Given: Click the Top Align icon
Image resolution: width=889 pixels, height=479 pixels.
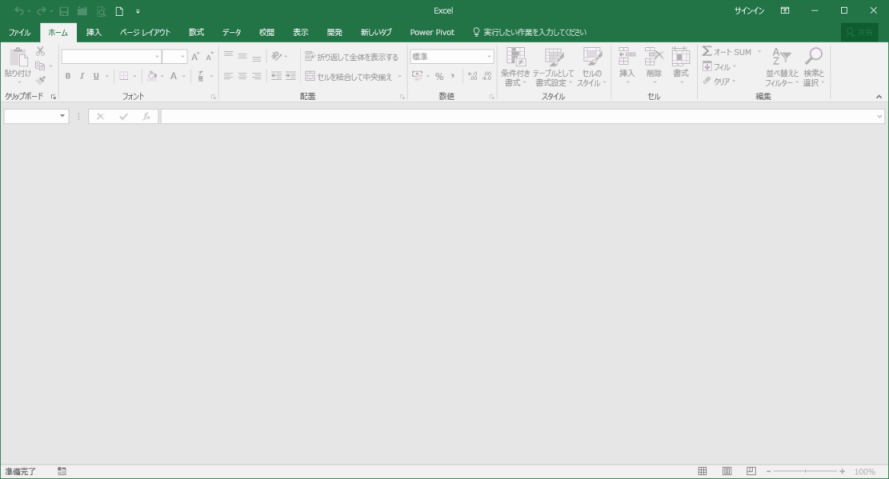Looking at the screenshot, I should [x=228, y=56].
